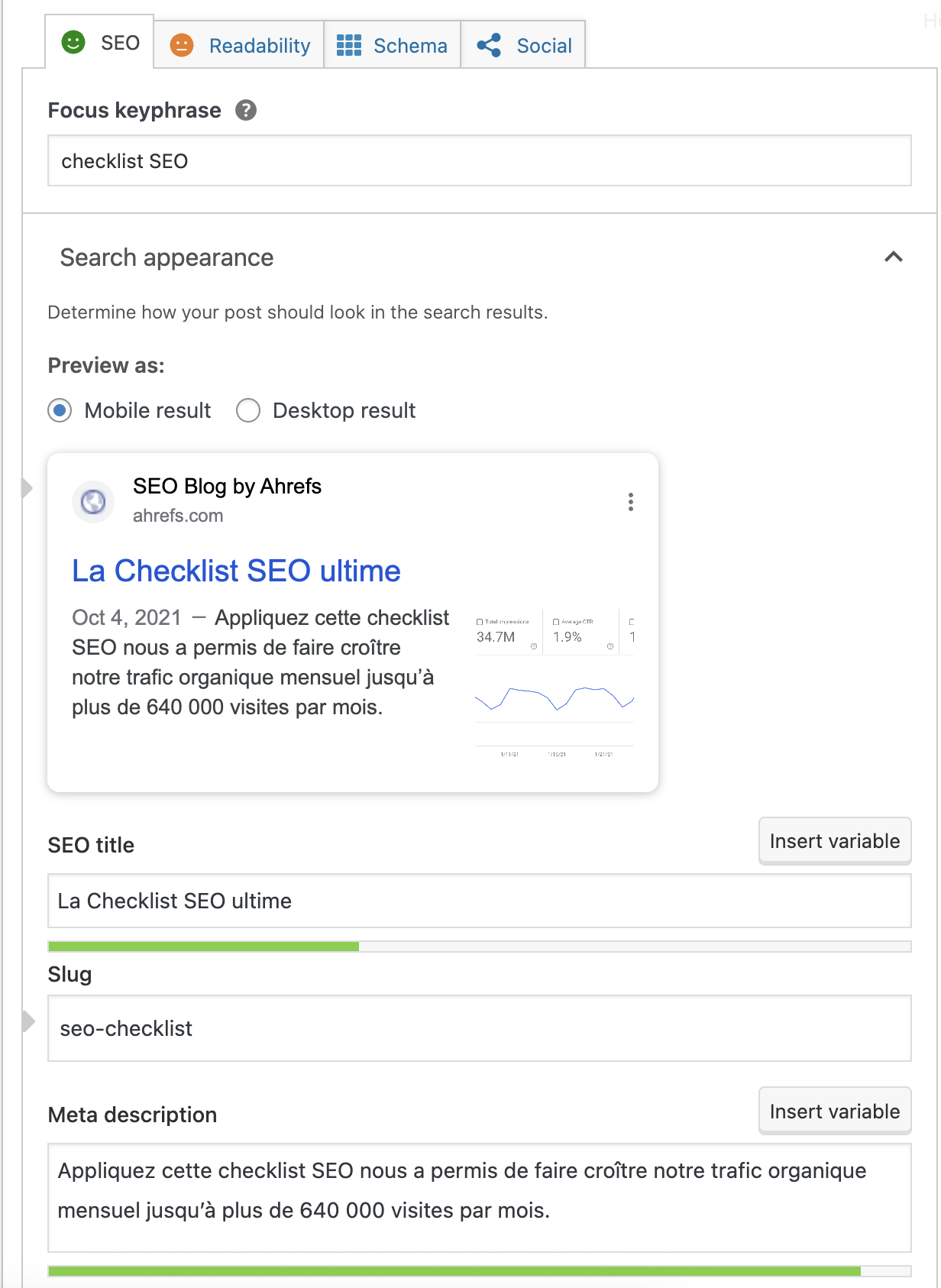Select the Desktop result radio button
Viewport: 941px width, 1288px height.
247,411
